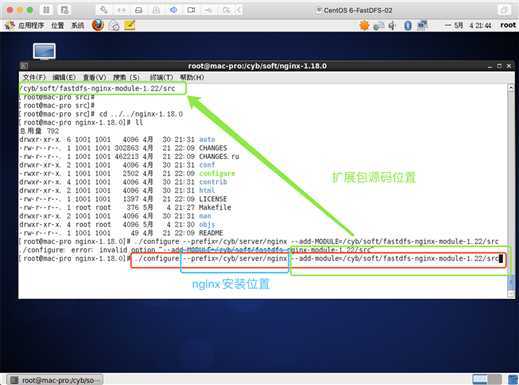Click the VM view mode toolbar icon

point(64,10)
